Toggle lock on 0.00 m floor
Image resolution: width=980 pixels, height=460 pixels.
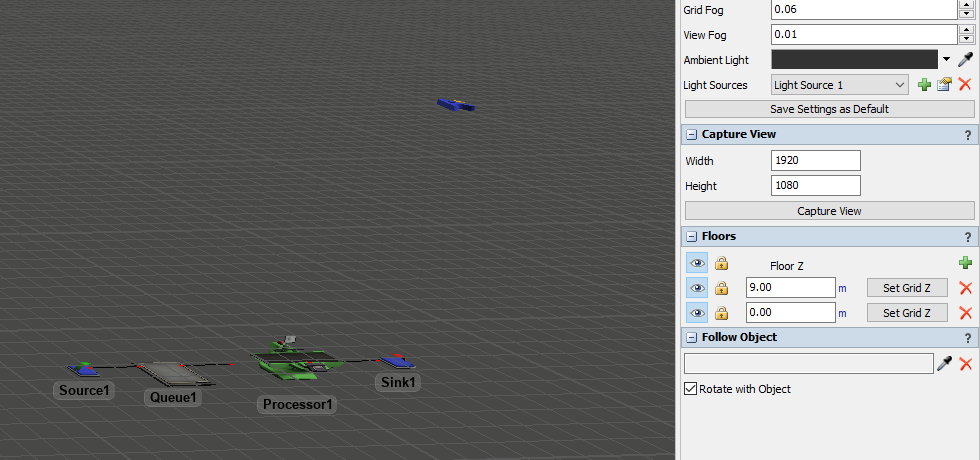tap(721, 312)
